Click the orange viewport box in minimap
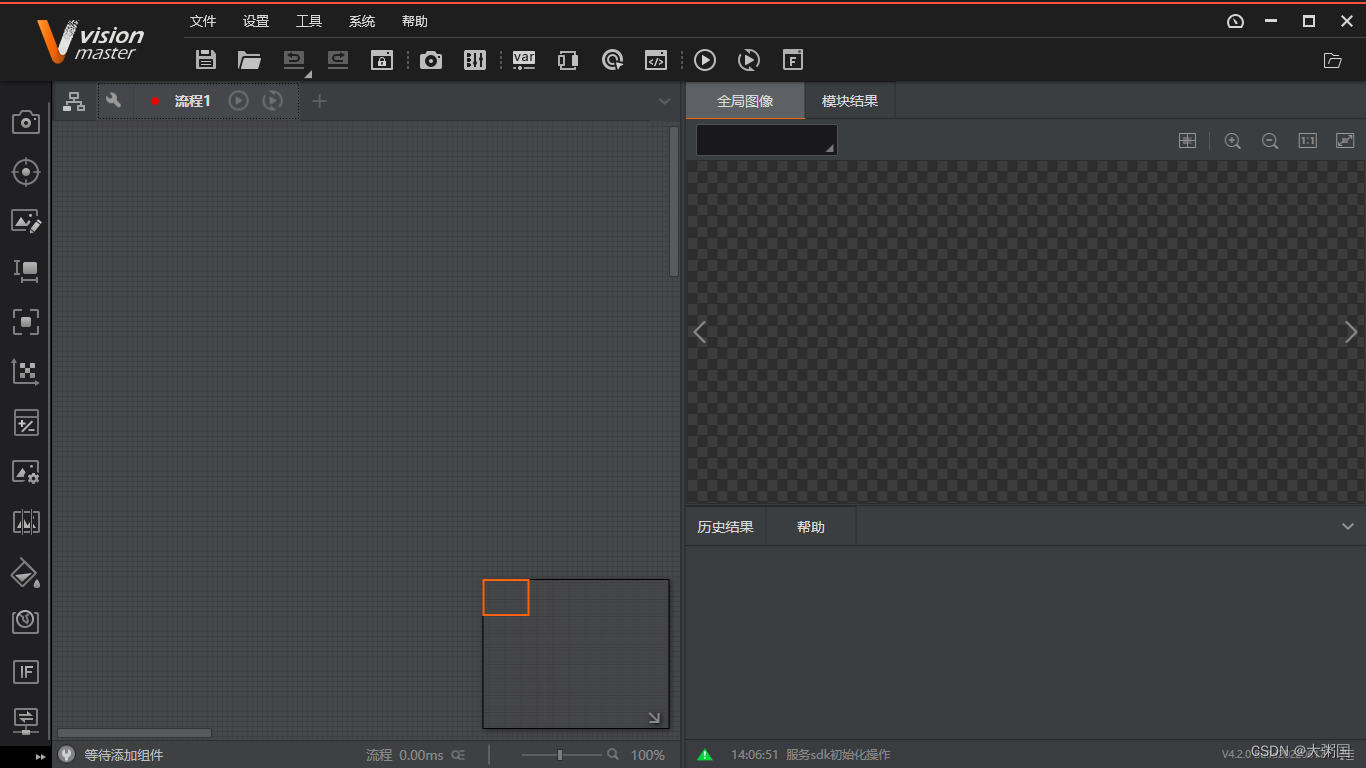The width and height of the screenshot is (1366, 768). pyautogui.click(x=506, y=597)
